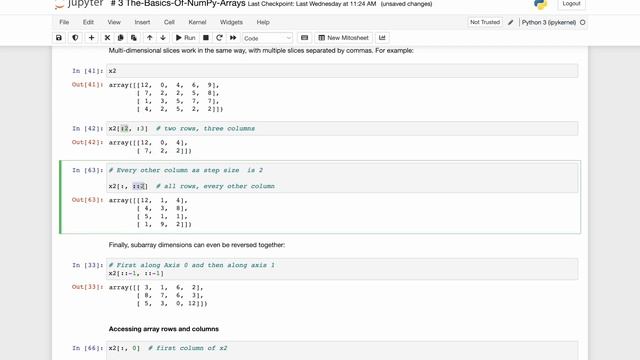Click the Not Trusted button
This screenshot has width=640, height=360.
click(485, 22)
